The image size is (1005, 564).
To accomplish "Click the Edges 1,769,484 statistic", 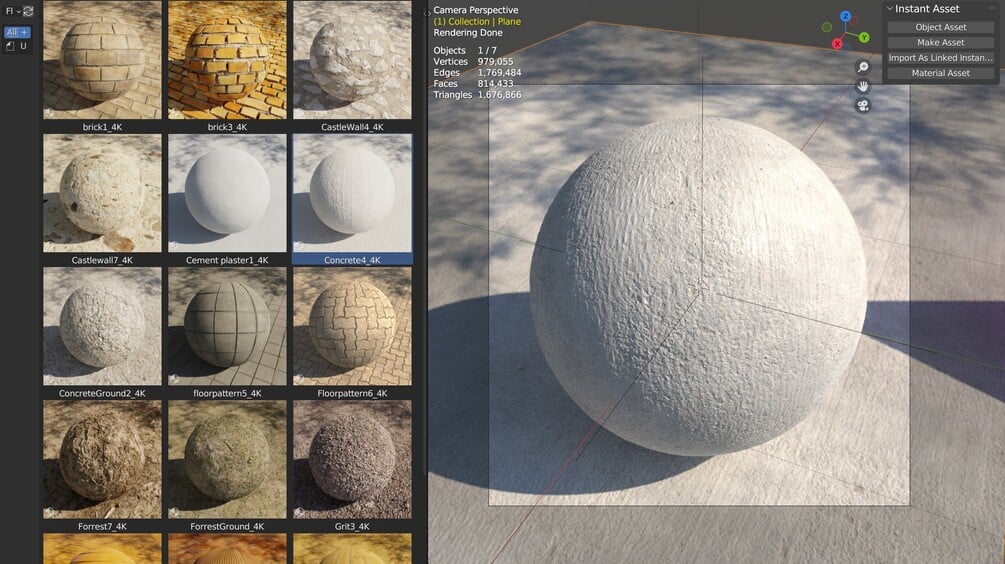I will point(477,72).
